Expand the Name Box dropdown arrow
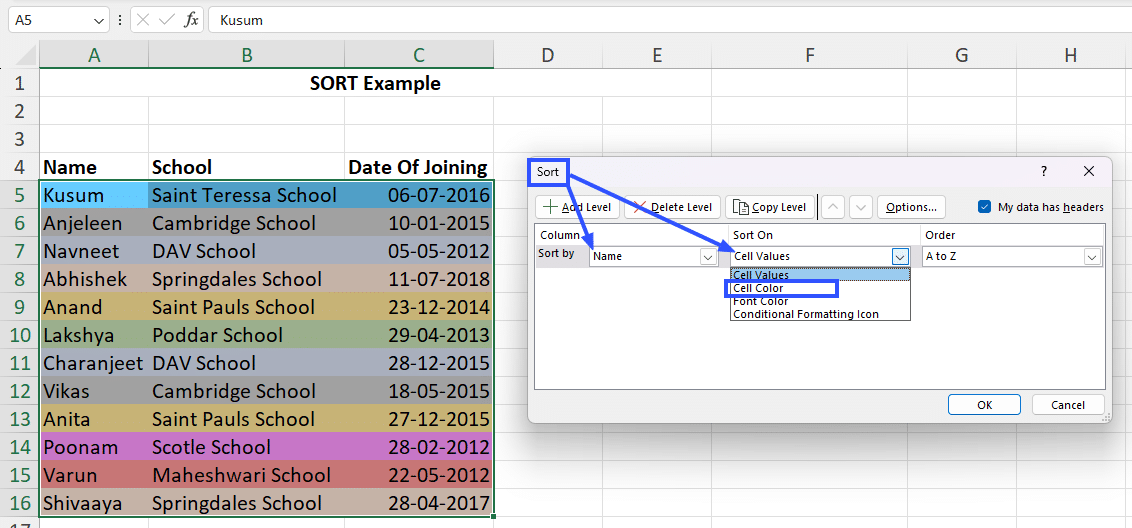 [x=99, y=21]
